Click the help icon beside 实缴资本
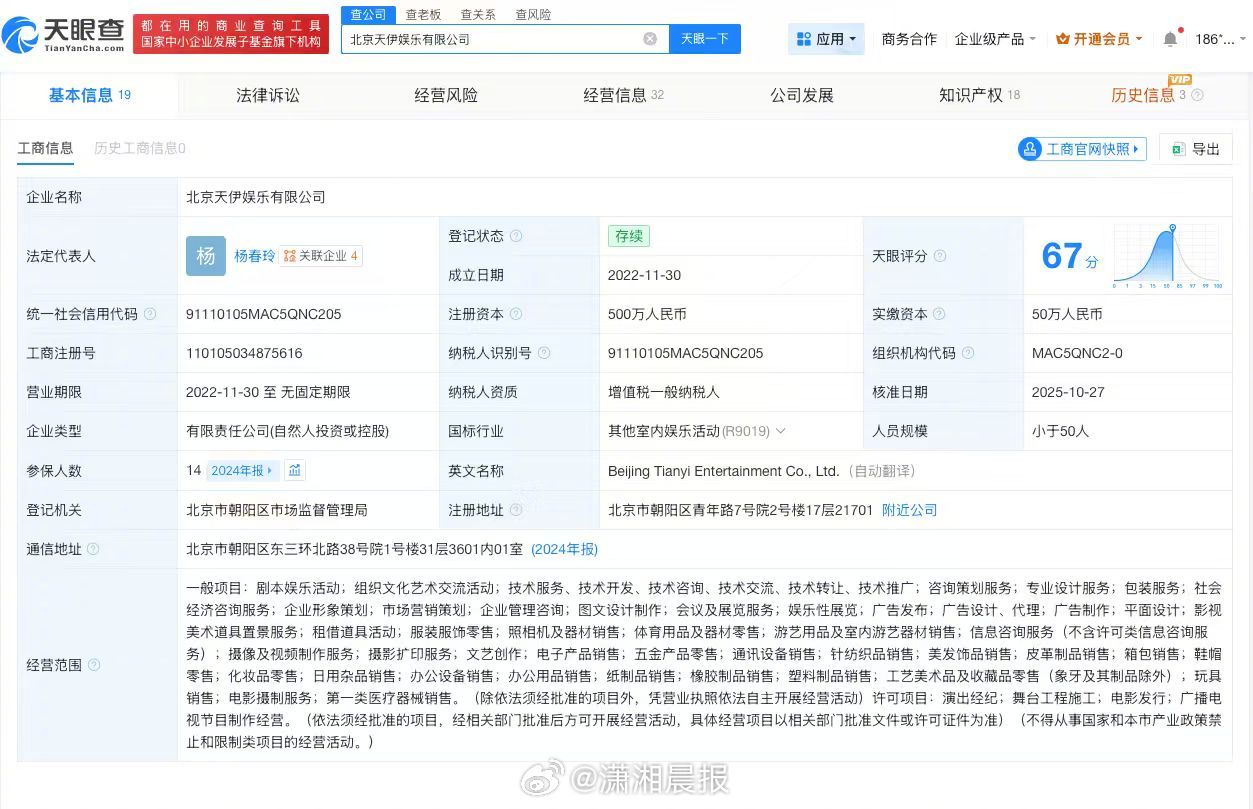 pos(940,314)
